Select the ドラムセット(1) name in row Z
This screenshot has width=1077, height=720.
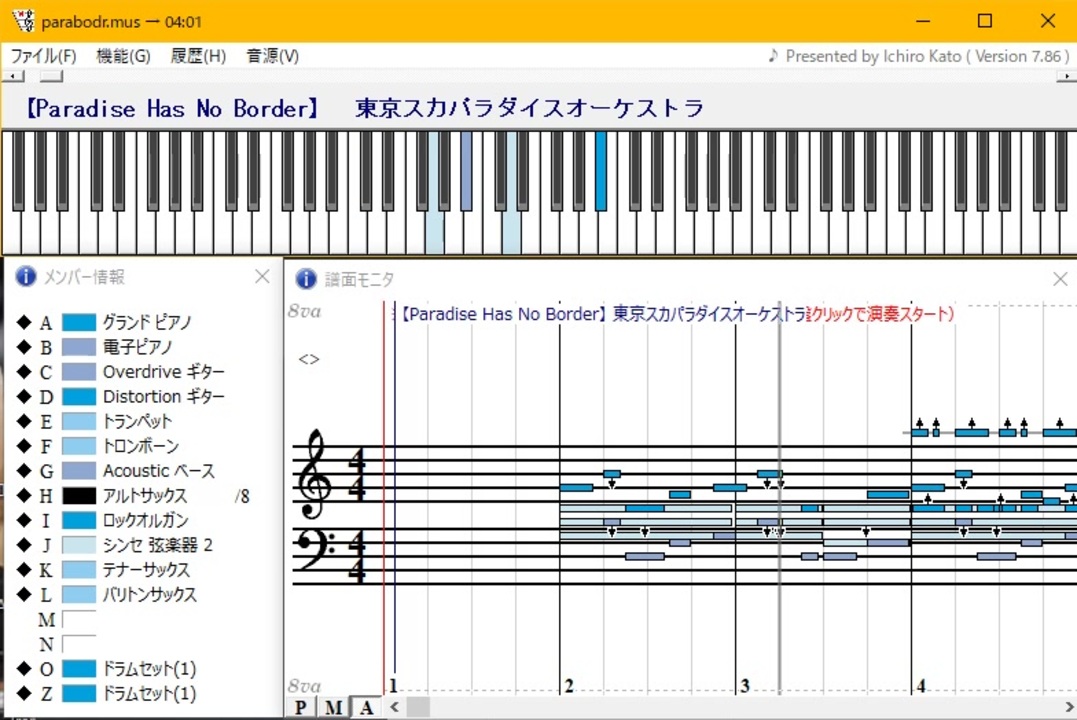tap(150, 693)
